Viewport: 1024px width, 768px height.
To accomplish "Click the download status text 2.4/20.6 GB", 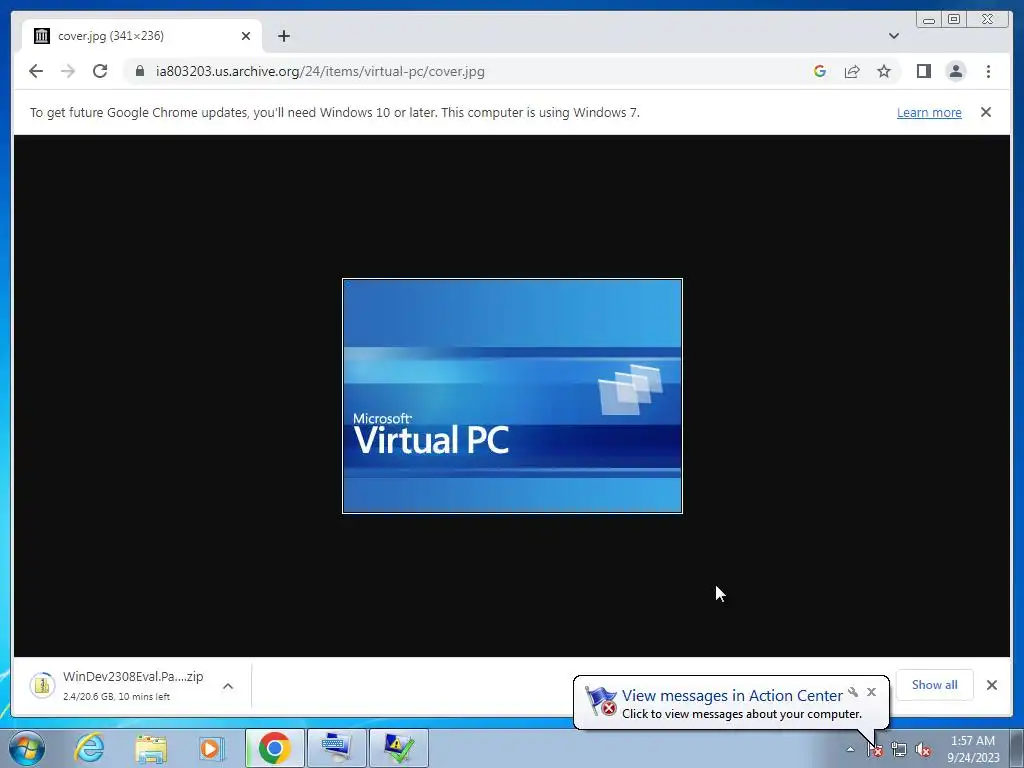I will coord(116,697).
